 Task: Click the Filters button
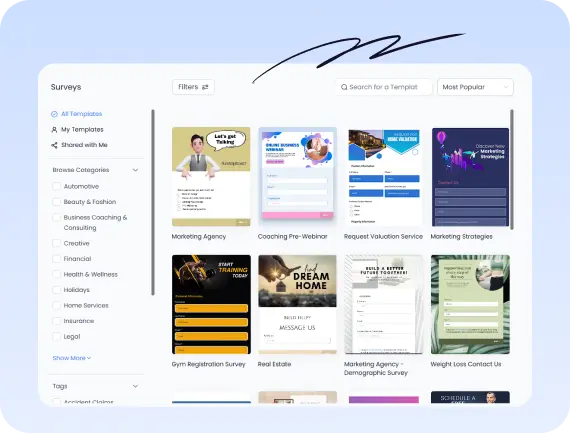193,87
